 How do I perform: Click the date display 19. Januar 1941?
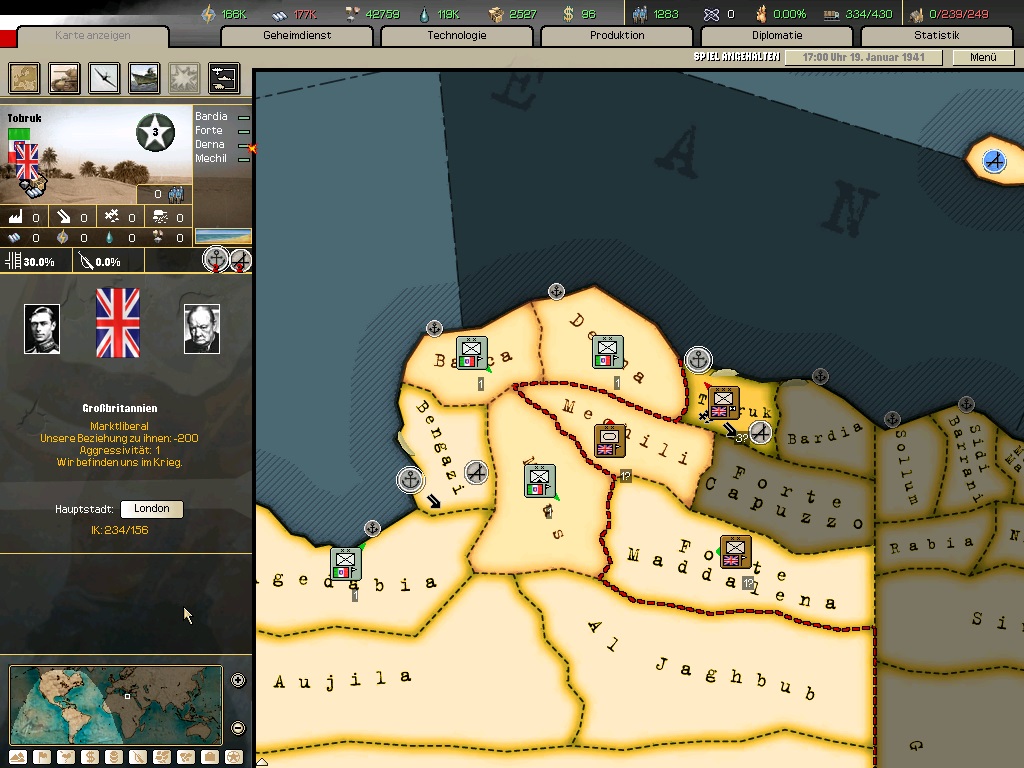click(x=864, y=58)
